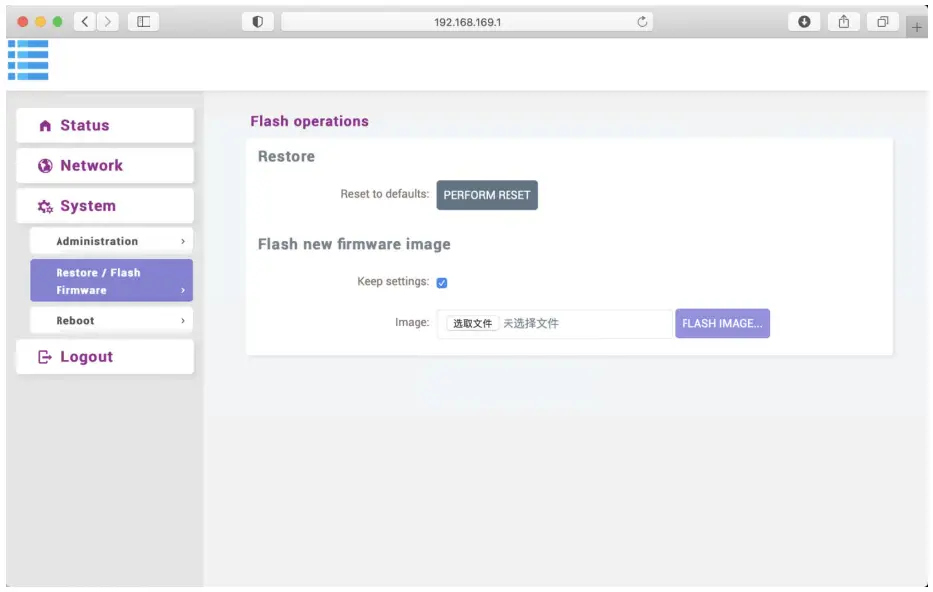933x592 pixels.
Task: Click the PERFORM RESET button
Action: pyautogui.click(x=487, y=195)
